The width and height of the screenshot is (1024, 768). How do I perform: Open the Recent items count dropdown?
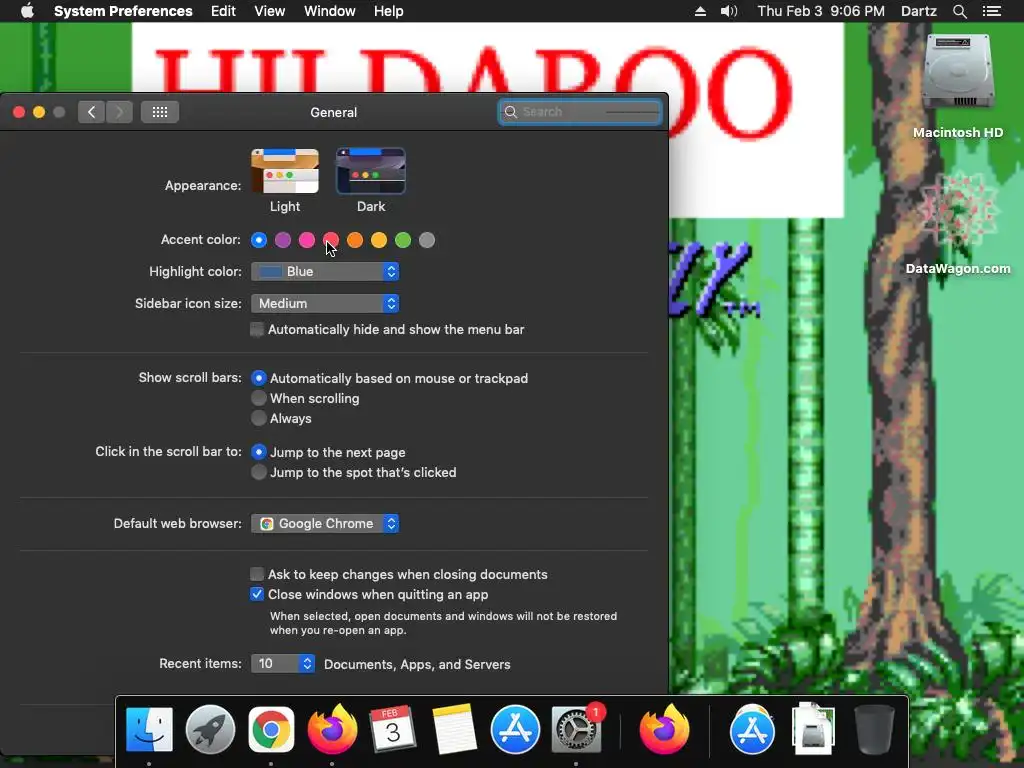click(x=283, y=664)
